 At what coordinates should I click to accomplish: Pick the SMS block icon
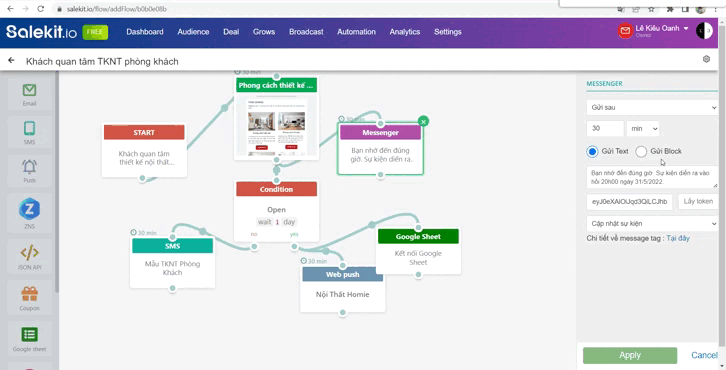tap(29, 128)
